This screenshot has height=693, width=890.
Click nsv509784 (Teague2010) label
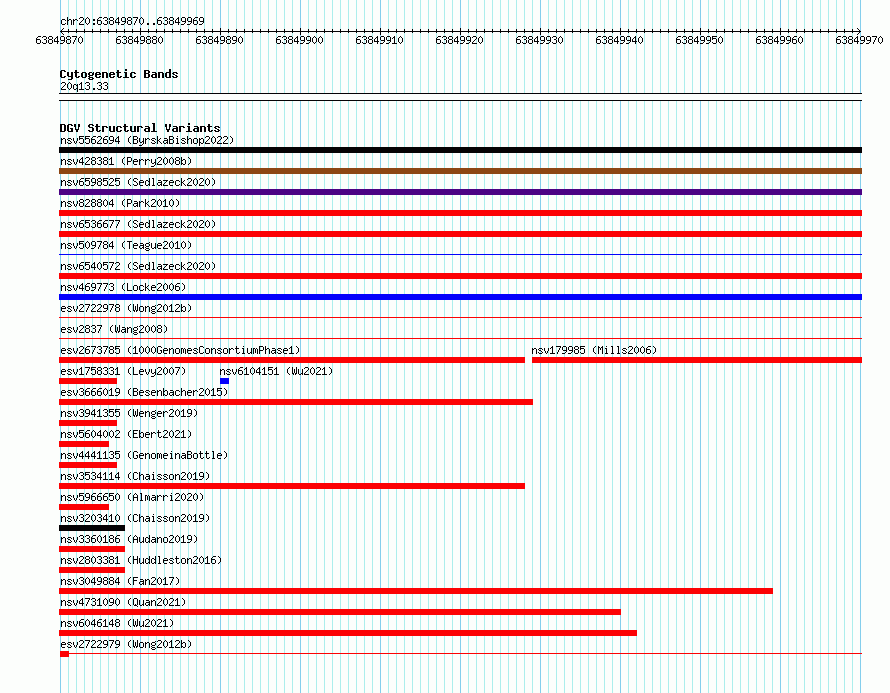[x=126, y=245]
